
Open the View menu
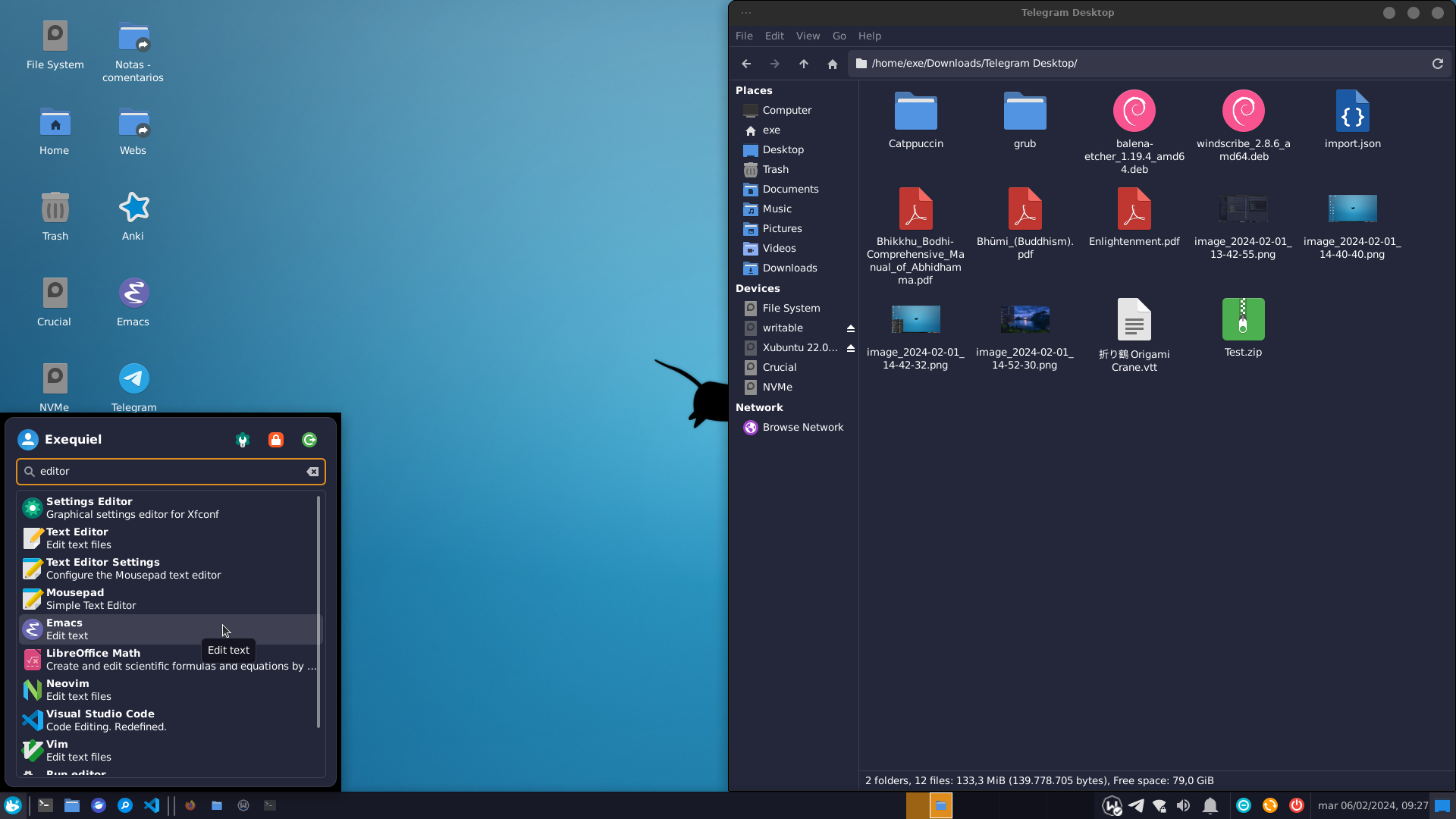(808, 36)
